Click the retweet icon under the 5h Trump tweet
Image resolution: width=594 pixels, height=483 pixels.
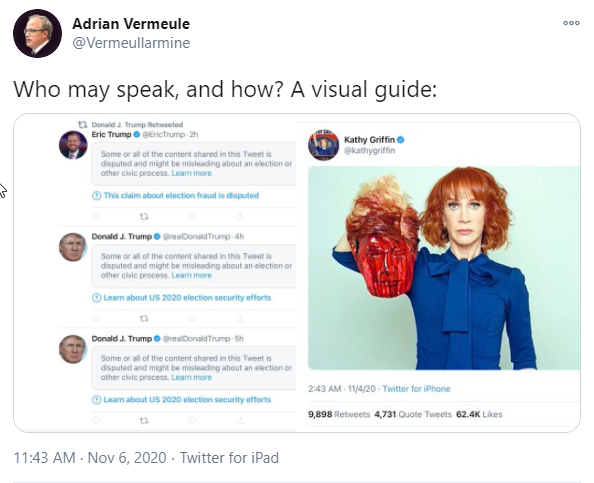point(144,420)
